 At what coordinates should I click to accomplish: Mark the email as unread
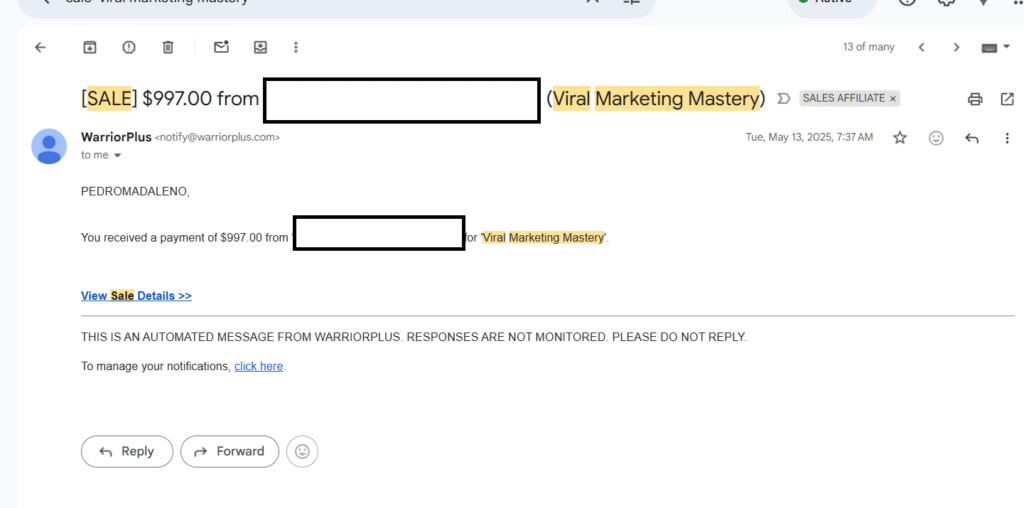(221, 47)
